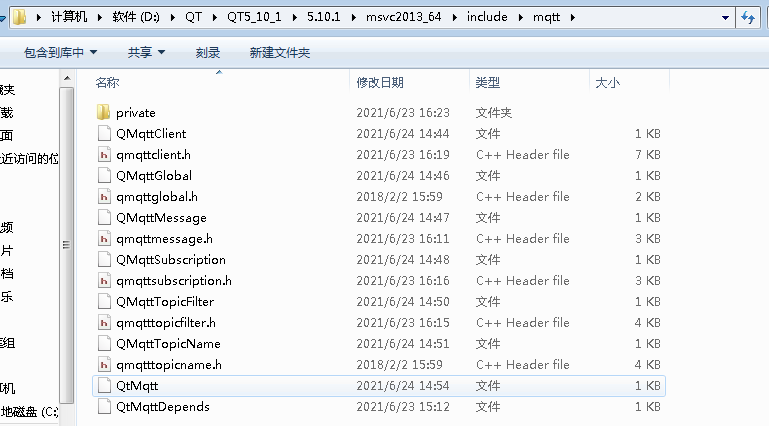Click the navigation pane scroll up arrow
Screen dimensions: 769x426
click(x=67, y=78)
